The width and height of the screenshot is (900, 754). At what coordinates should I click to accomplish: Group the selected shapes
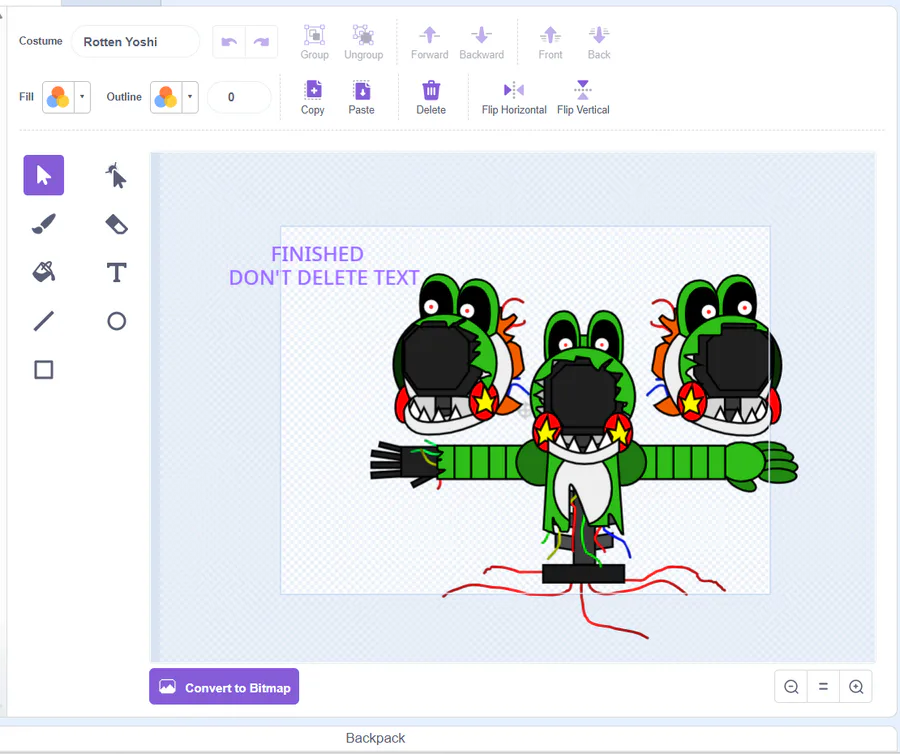tap(315, 42)
